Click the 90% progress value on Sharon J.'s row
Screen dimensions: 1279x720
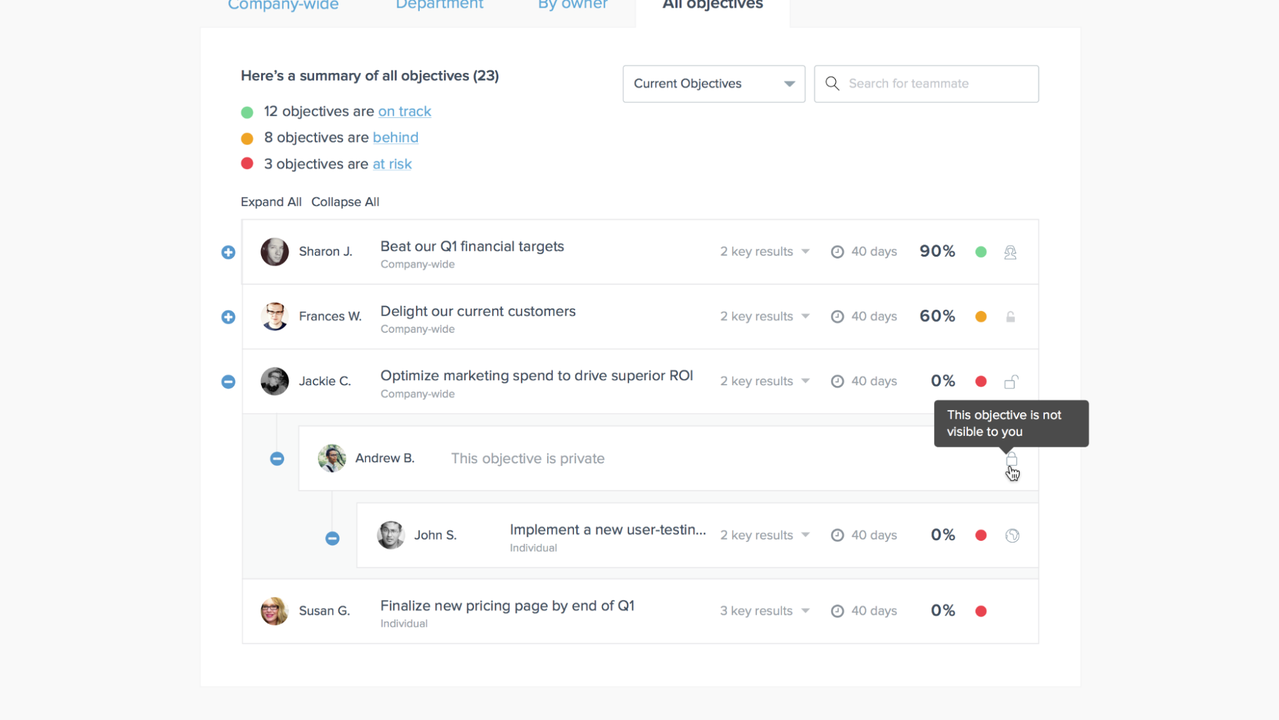[x=937, y=251]
